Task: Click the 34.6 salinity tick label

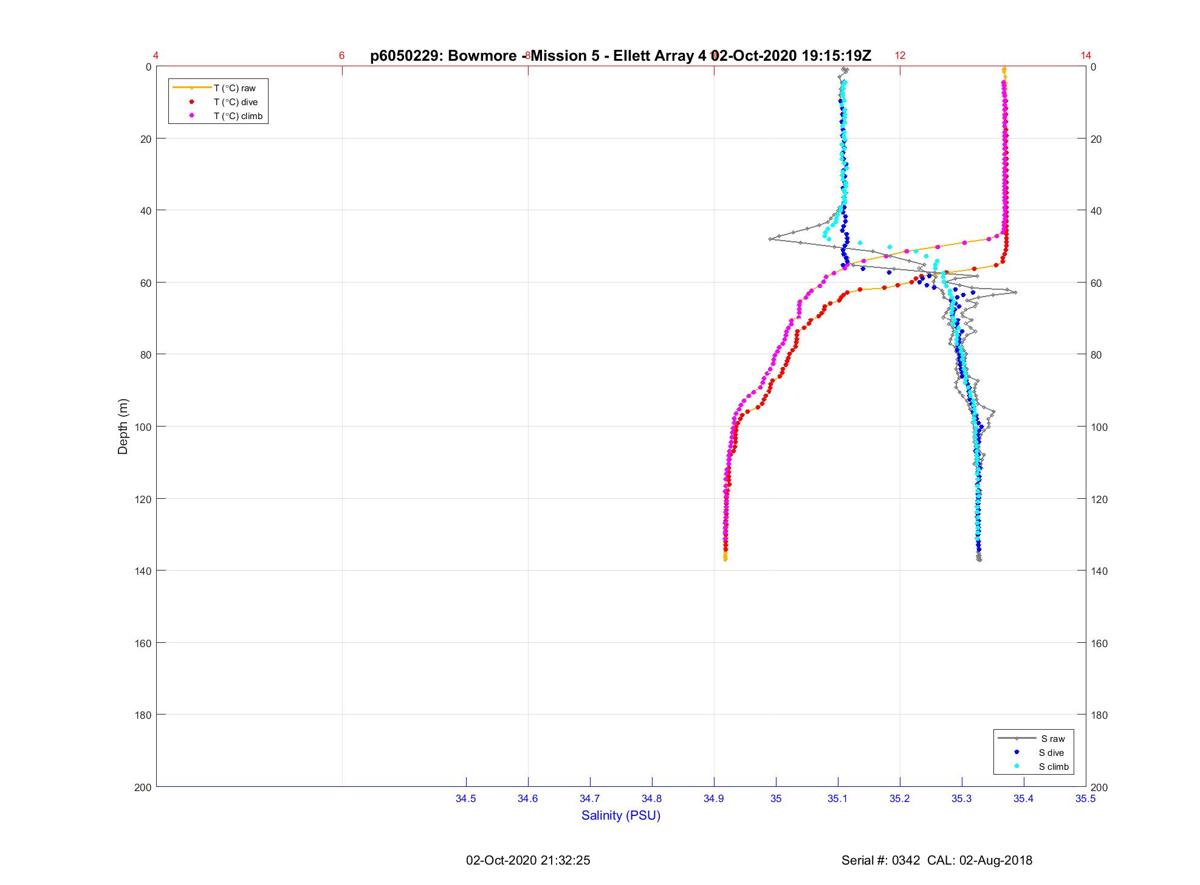Action: pos(528,799)
